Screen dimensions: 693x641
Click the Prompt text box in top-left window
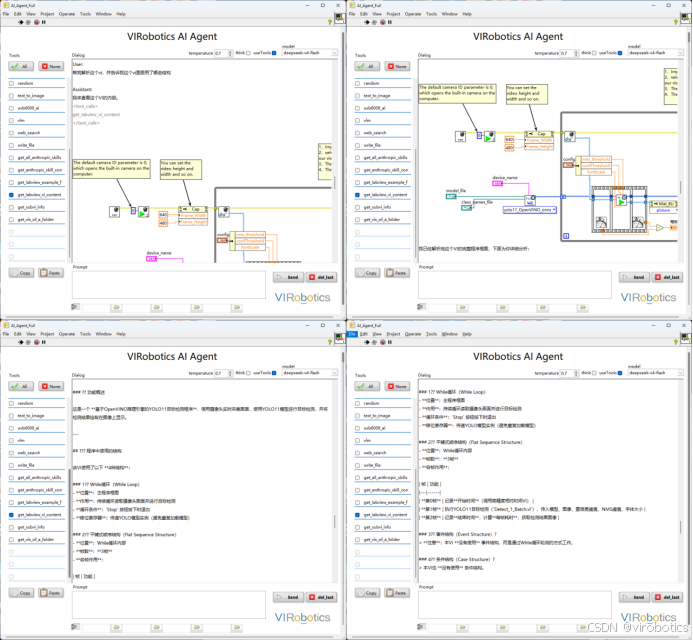[168, 285]
